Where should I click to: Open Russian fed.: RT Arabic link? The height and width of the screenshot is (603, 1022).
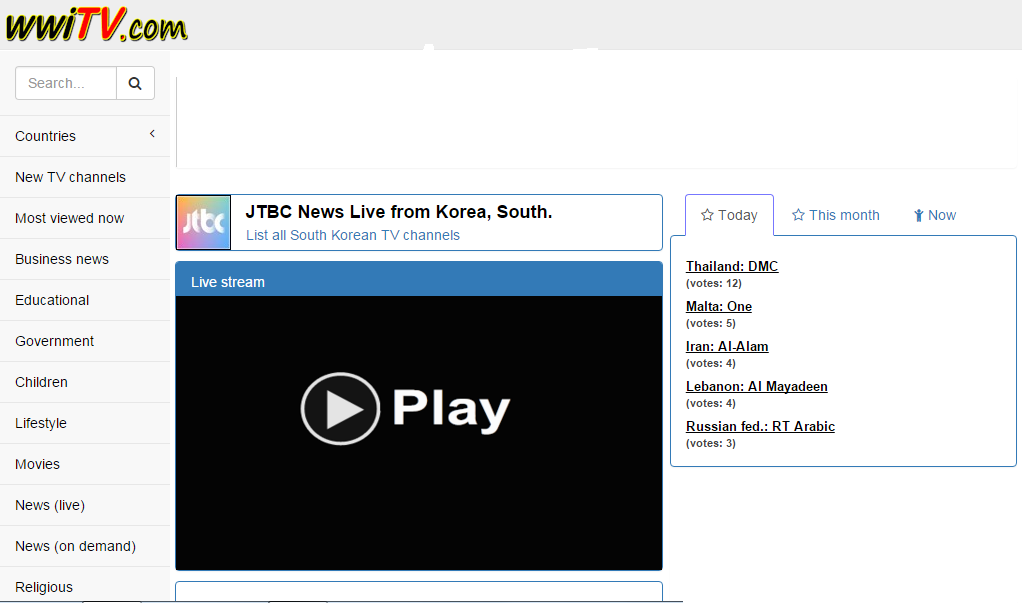[760, 426]
